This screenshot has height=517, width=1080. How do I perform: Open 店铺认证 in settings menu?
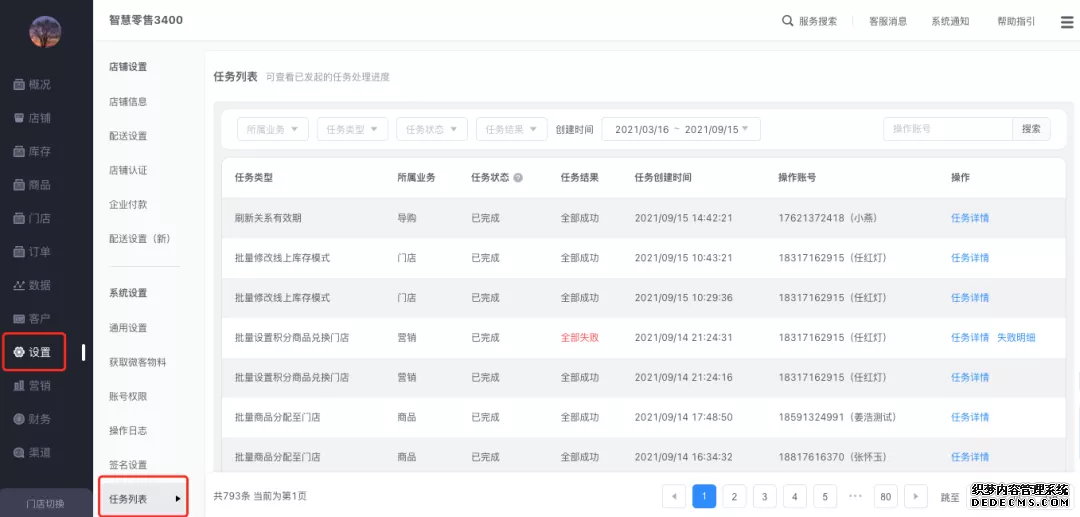(x=128, y=170)
